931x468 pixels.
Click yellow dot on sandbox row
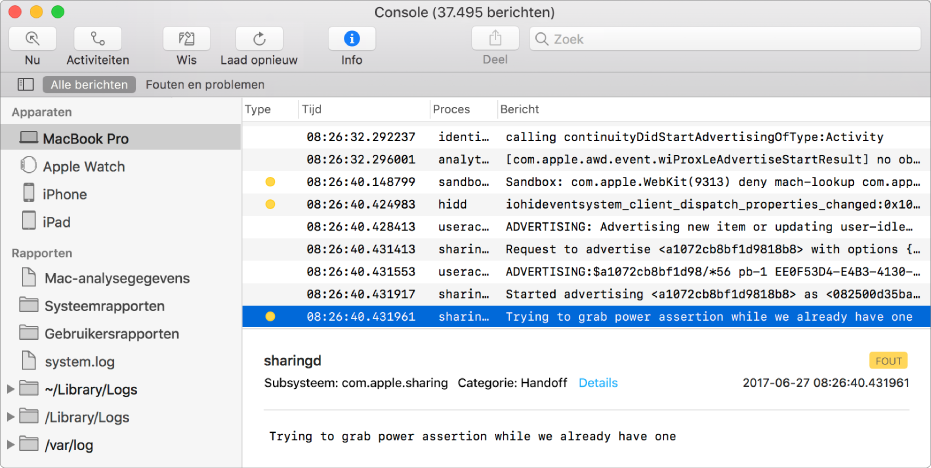(270, 182)
